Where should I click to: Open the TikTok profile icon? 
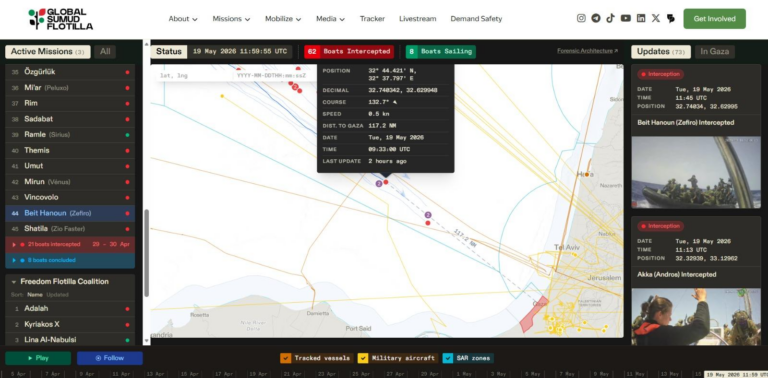click(x=610, y=18)
